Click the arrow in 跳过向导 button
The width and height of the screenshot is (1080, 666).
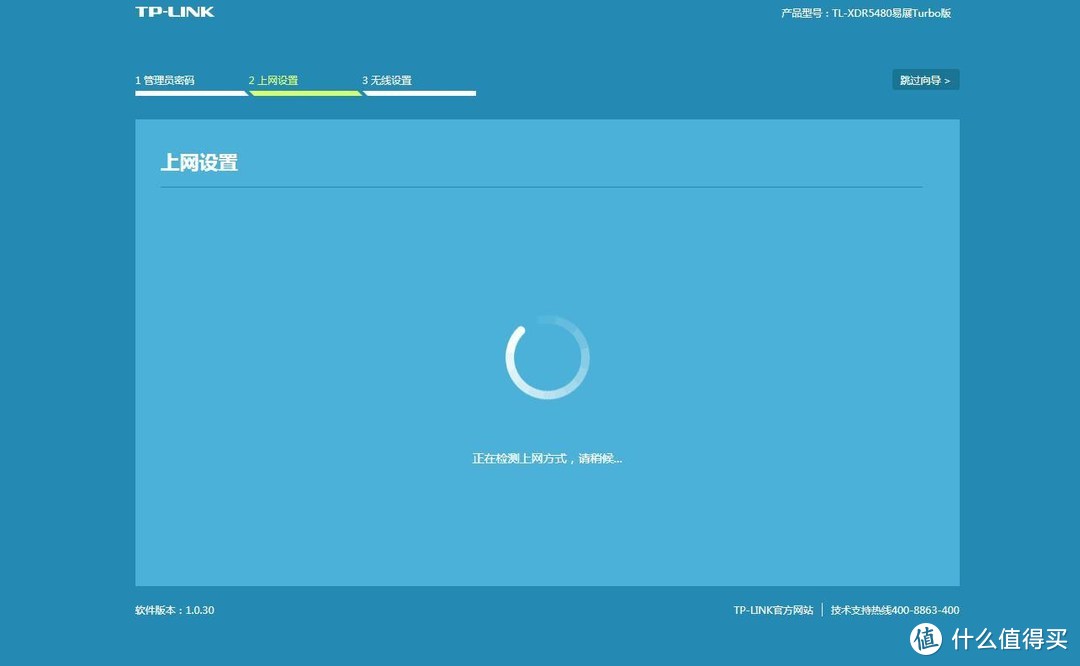pyautogui.click(x=947, y=79)
